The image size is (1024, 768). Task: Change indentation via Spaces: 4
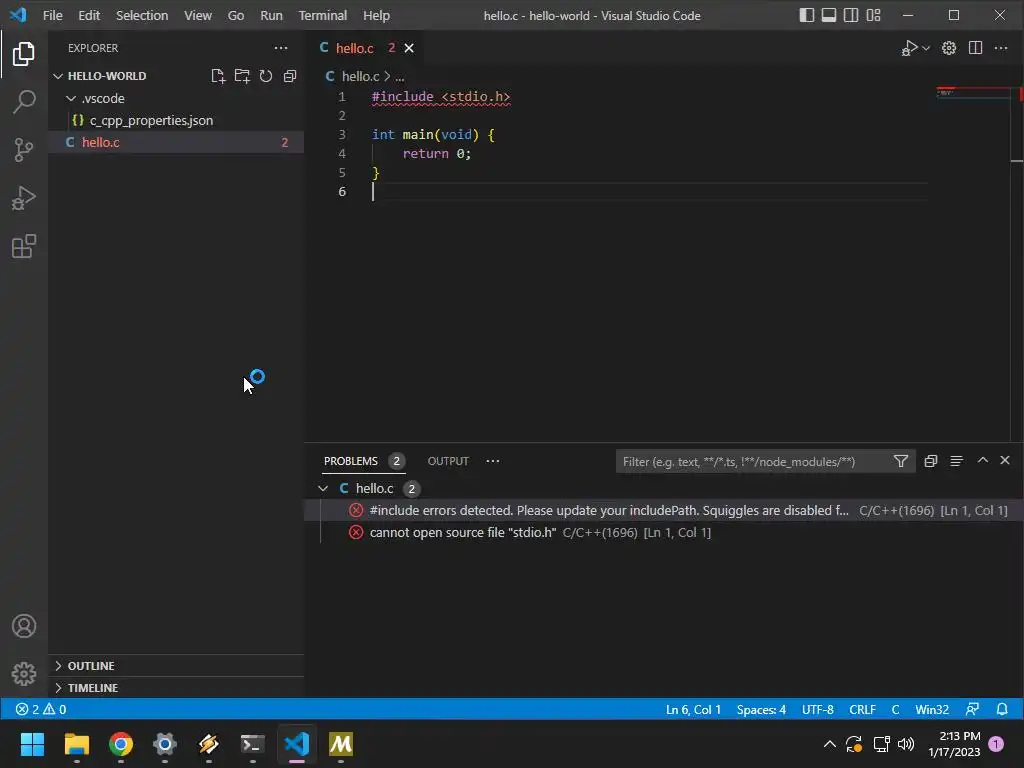tap(761, 709)
